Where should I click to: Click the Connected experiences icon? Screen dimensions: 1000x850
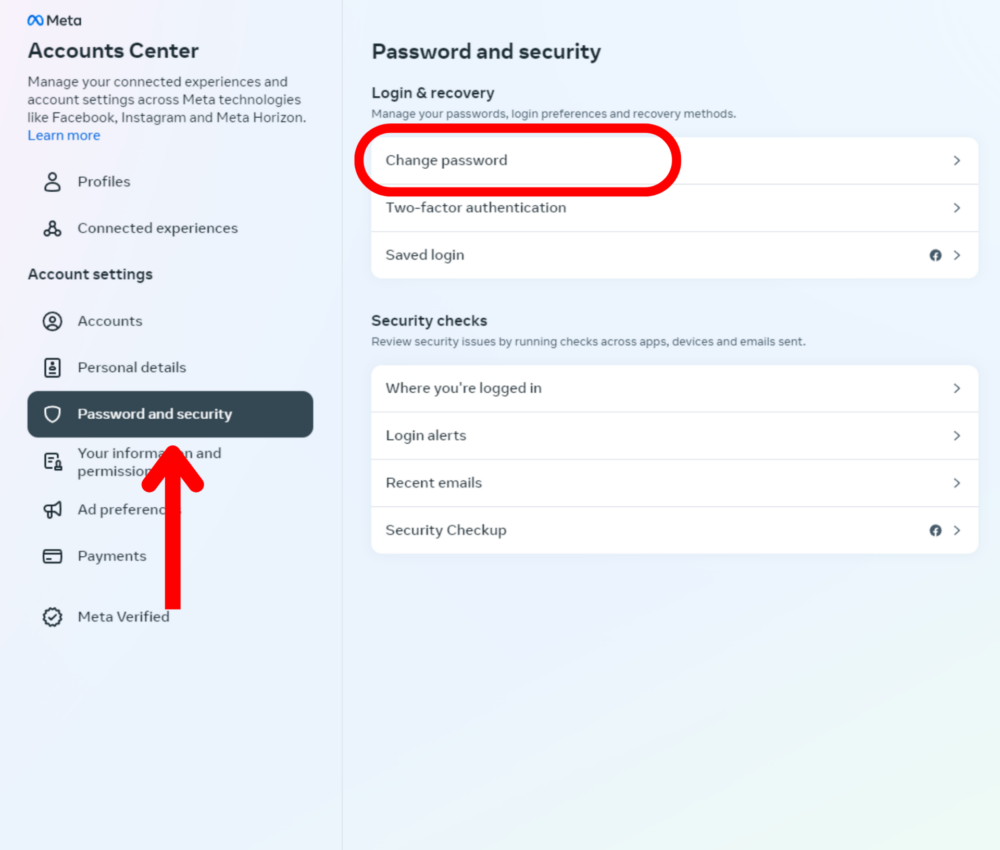coord(52,227)
